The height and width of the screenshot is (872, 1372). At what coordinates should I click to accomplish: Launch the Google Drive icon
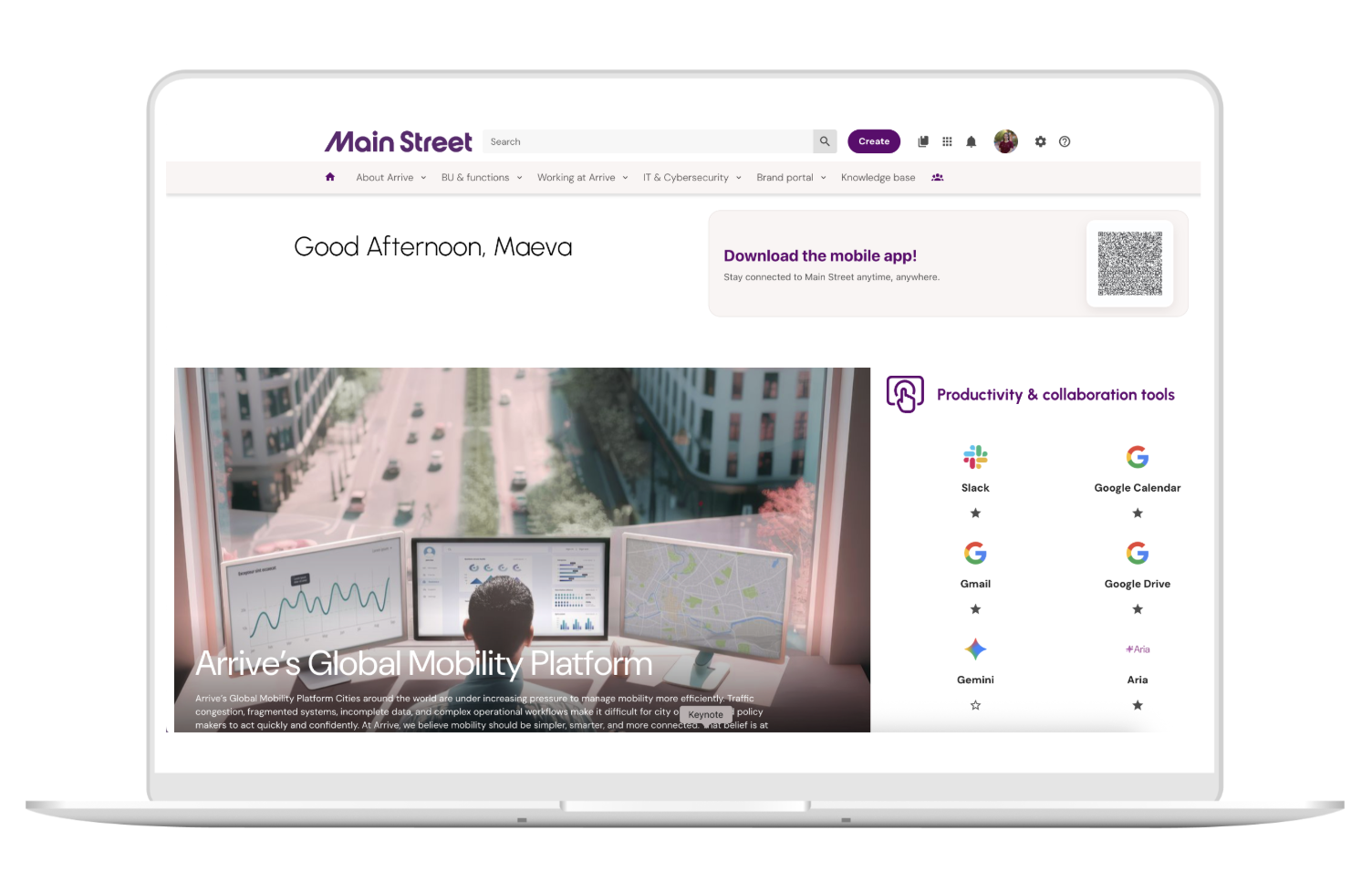click(1138, 553)
